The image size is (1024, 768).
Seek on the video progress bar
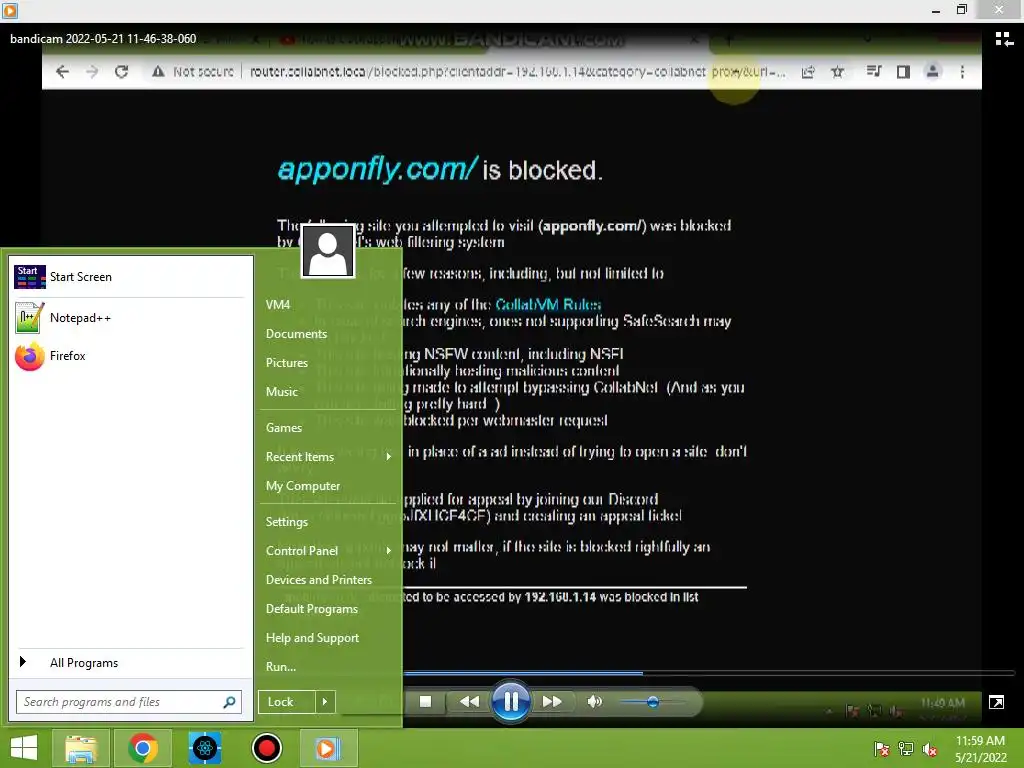pyautogui.click(x=709, y=673)
